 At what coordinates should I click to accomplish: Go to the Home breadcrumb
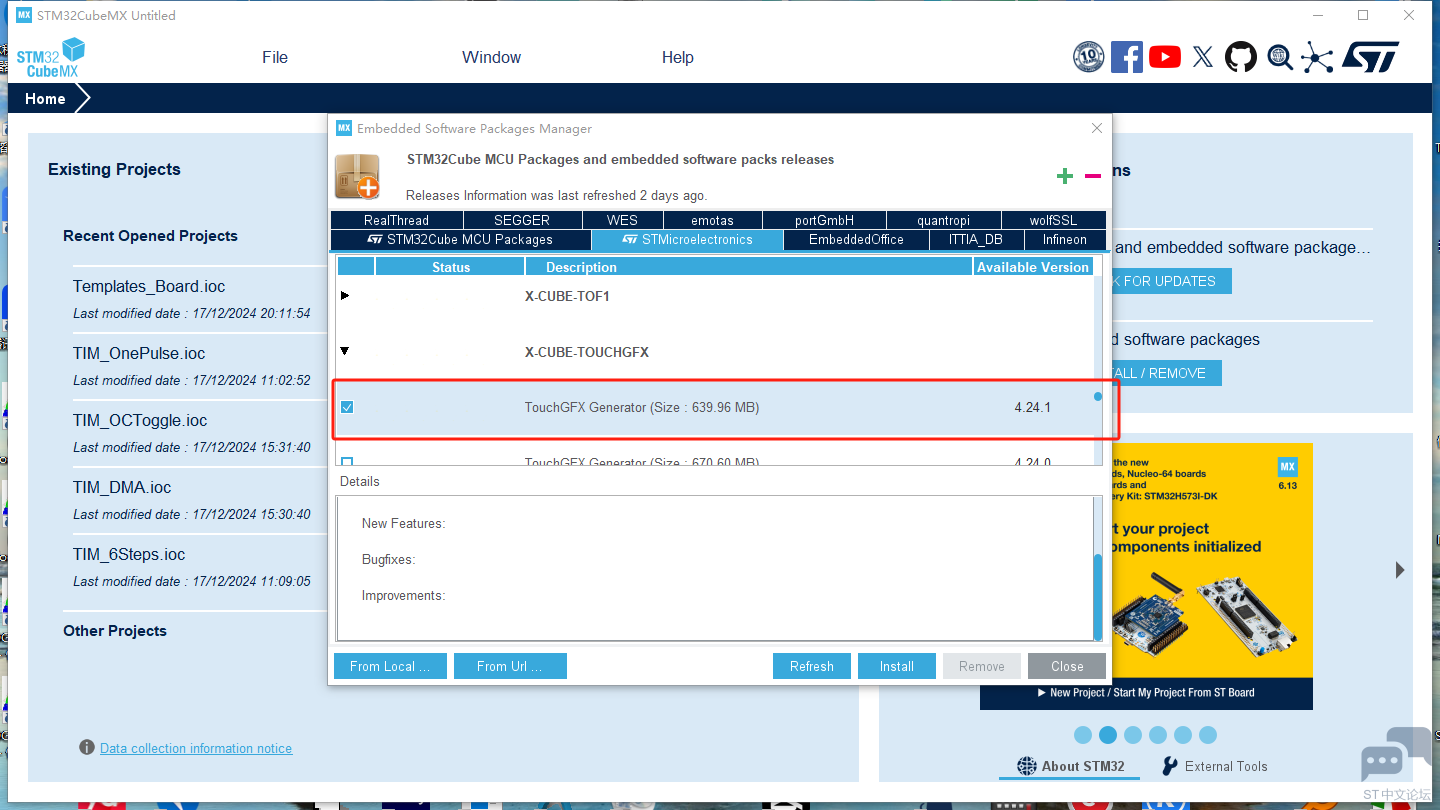(45, 99)
